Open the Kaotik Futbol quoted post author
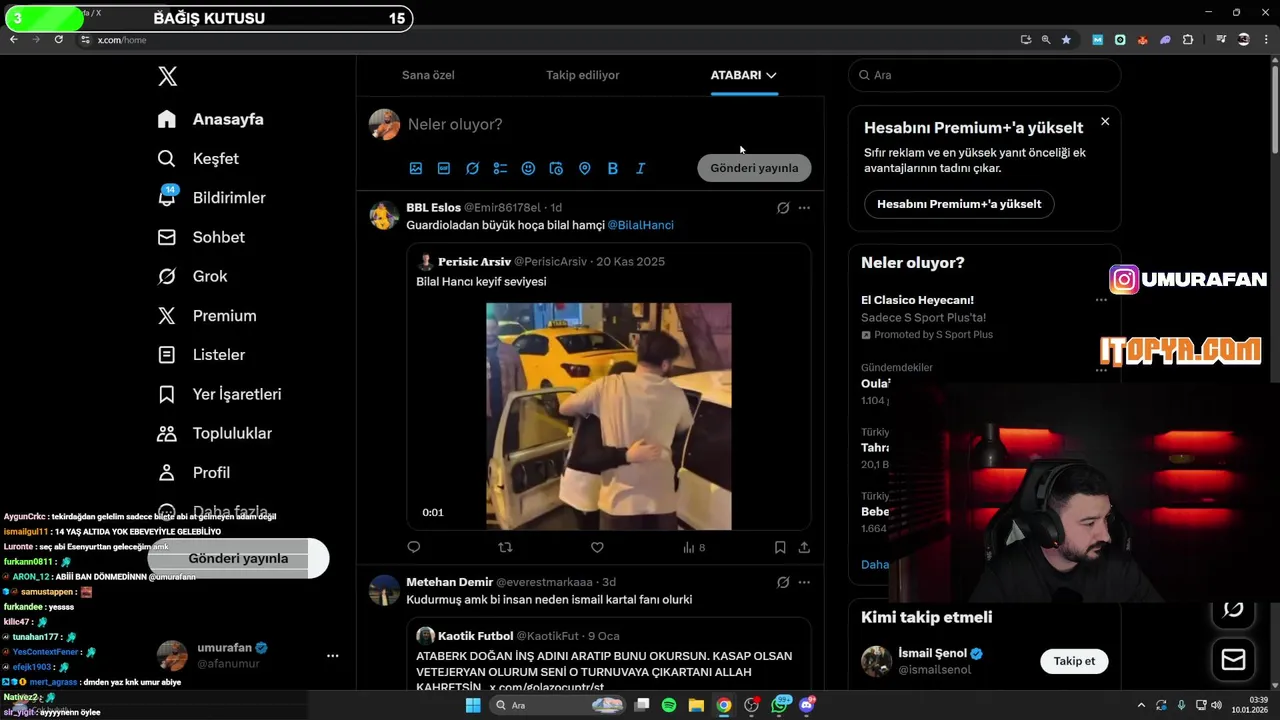1280x720 pixels. [x=475, y=635]
